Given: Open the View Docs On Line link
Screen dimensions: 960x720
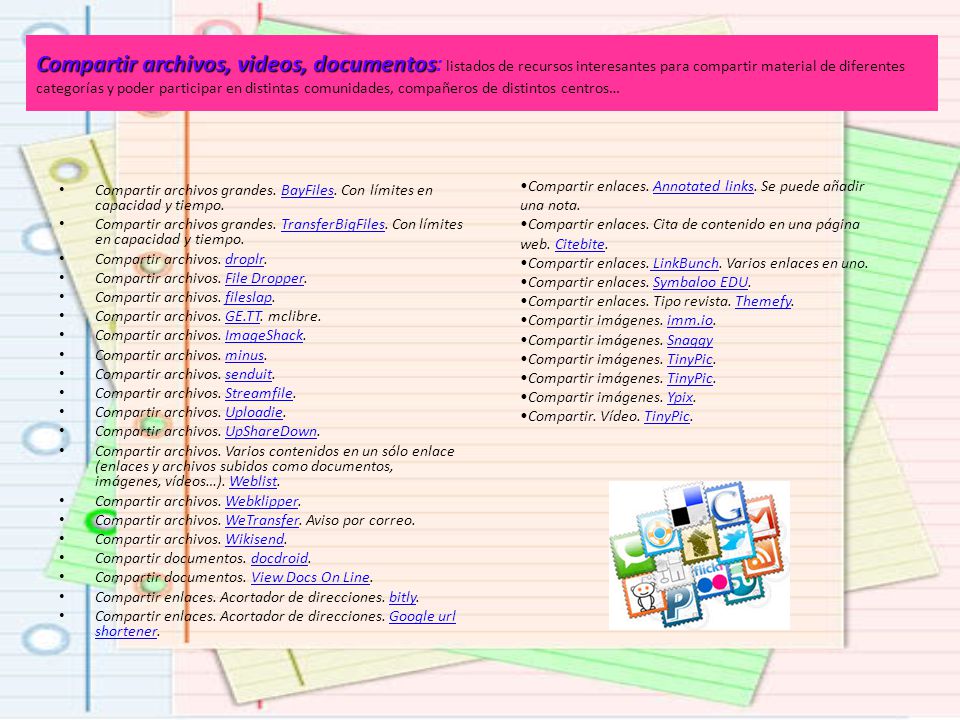Looking at the screenshot, I should click(310, 577).
